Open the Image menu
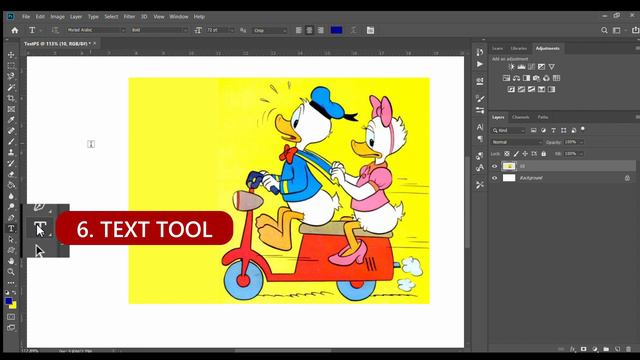Viewport: 640px width, 360px height. 58,17
